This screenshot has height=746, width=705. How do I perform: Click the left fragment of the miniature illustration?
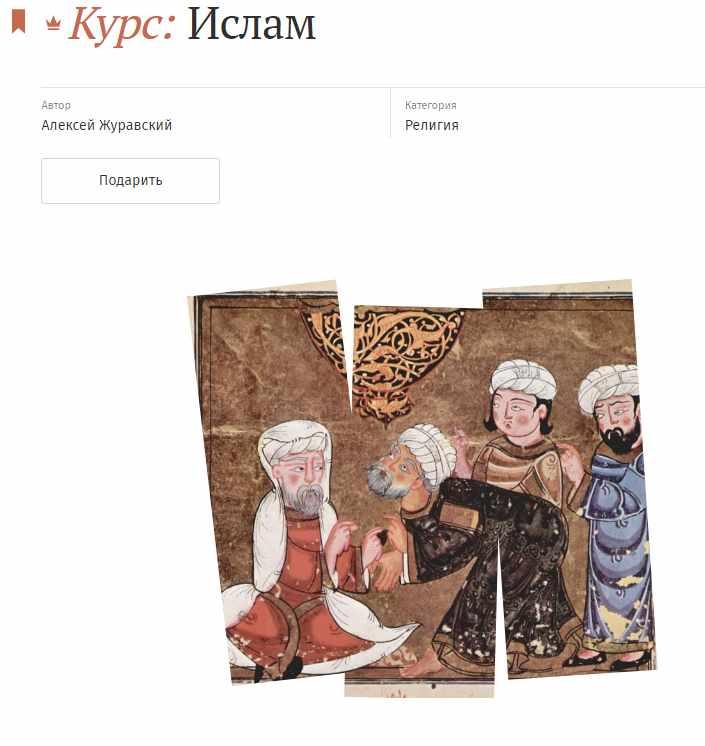tap(271, 481)
